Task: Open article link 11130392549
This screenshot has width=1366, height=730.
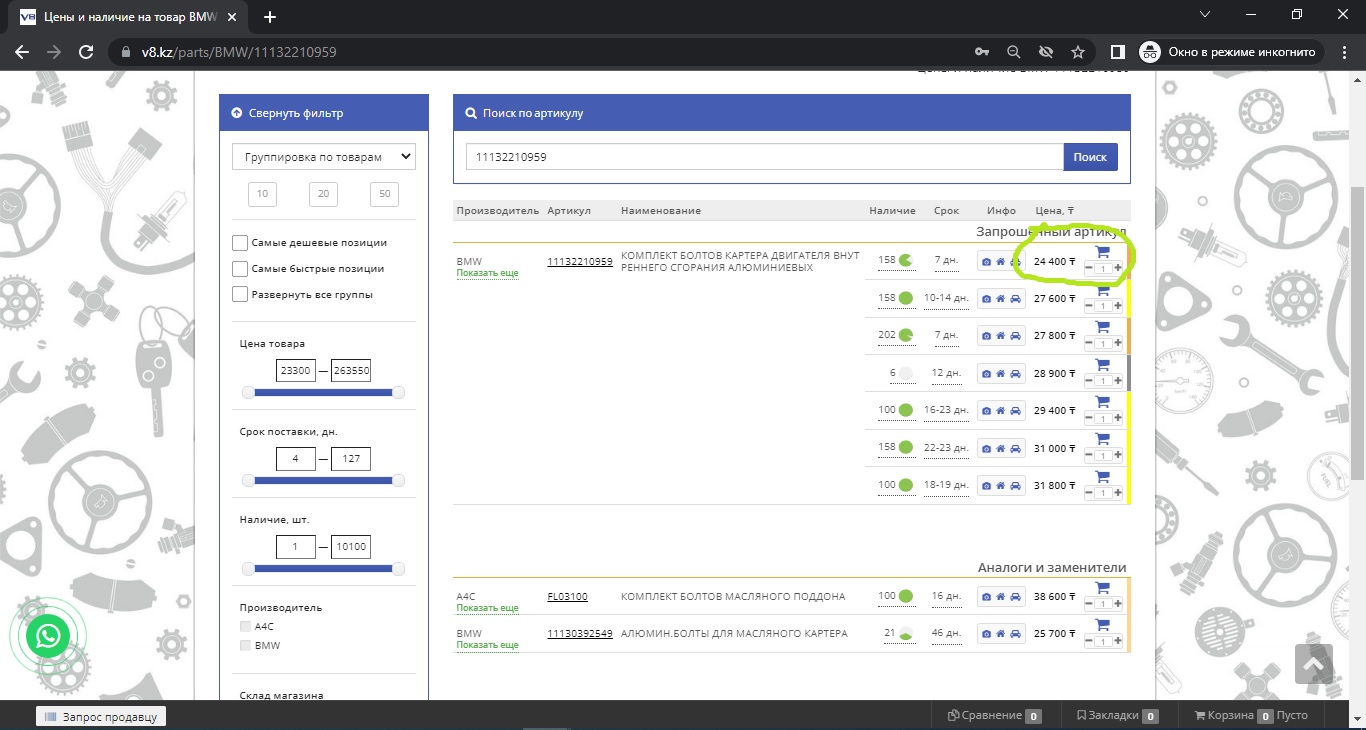Action: [x=580, y=634]
